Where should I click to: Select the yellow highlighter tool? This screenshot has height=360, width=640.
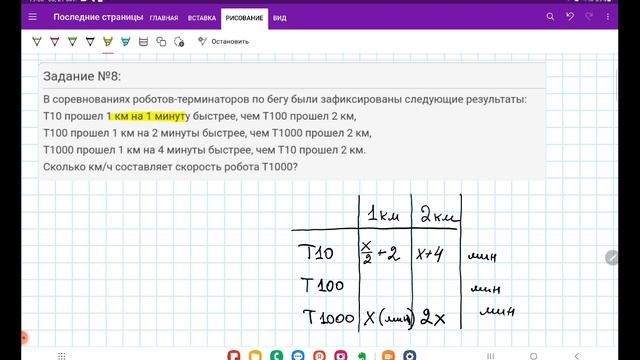[x=108, y=42]
